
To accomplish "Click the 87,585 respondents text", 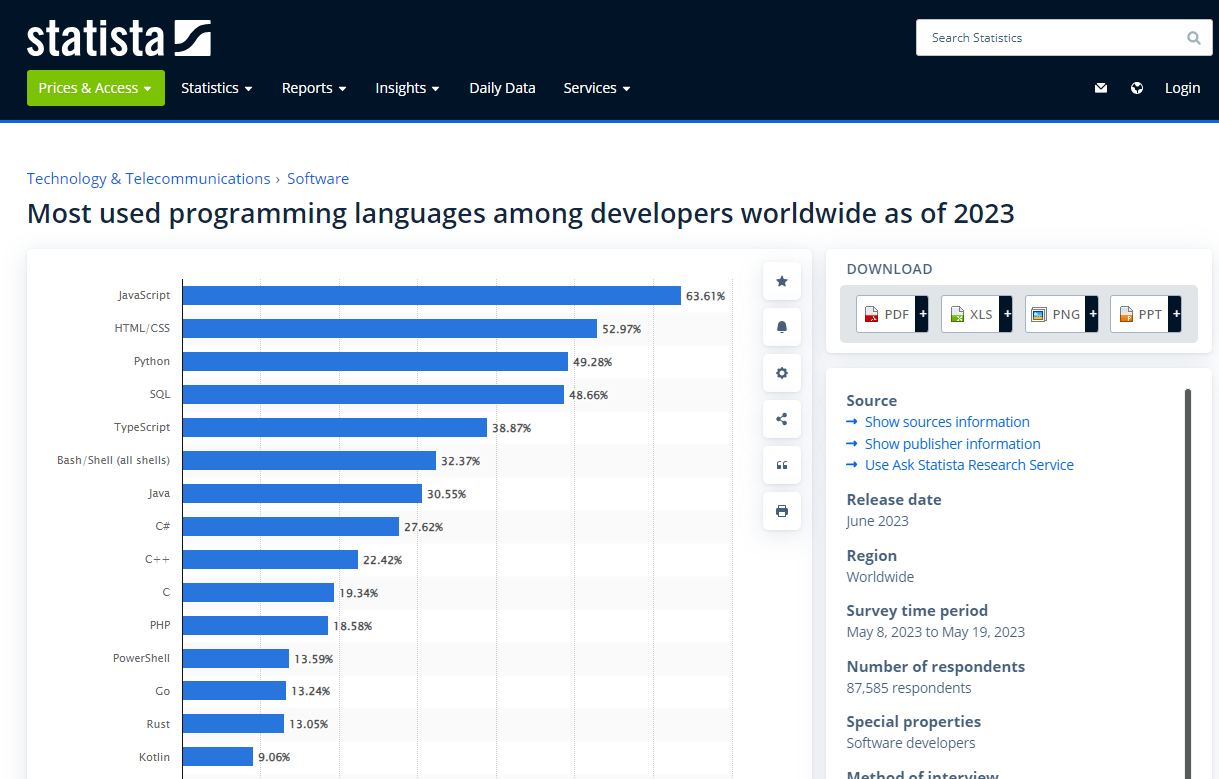I will (x=908, y=688).
